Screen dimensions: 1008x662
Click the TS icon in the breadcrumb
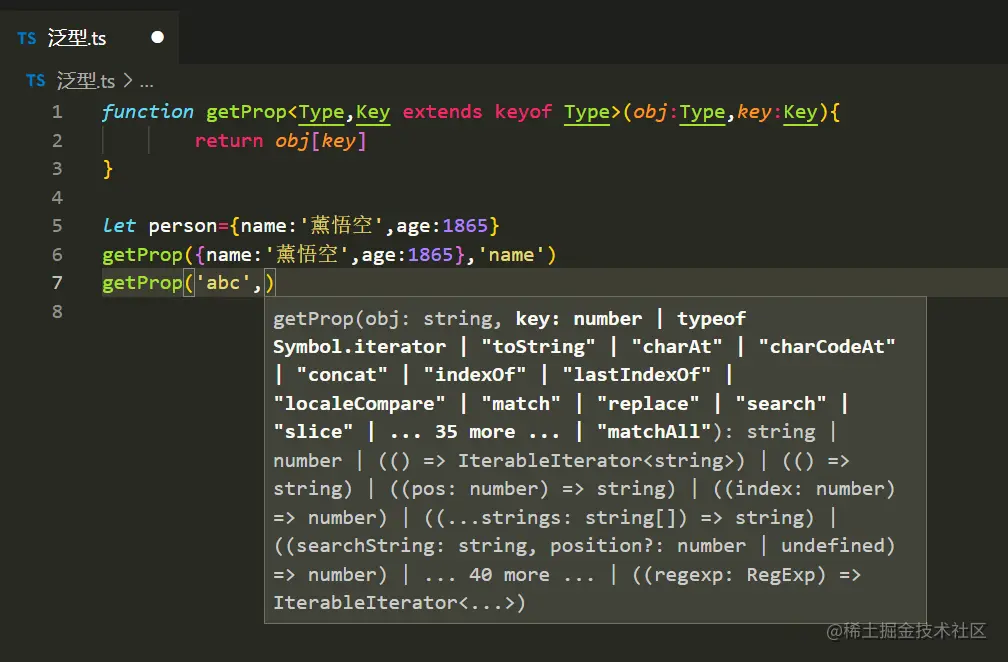pyautogui.click(x=36, y=81)
